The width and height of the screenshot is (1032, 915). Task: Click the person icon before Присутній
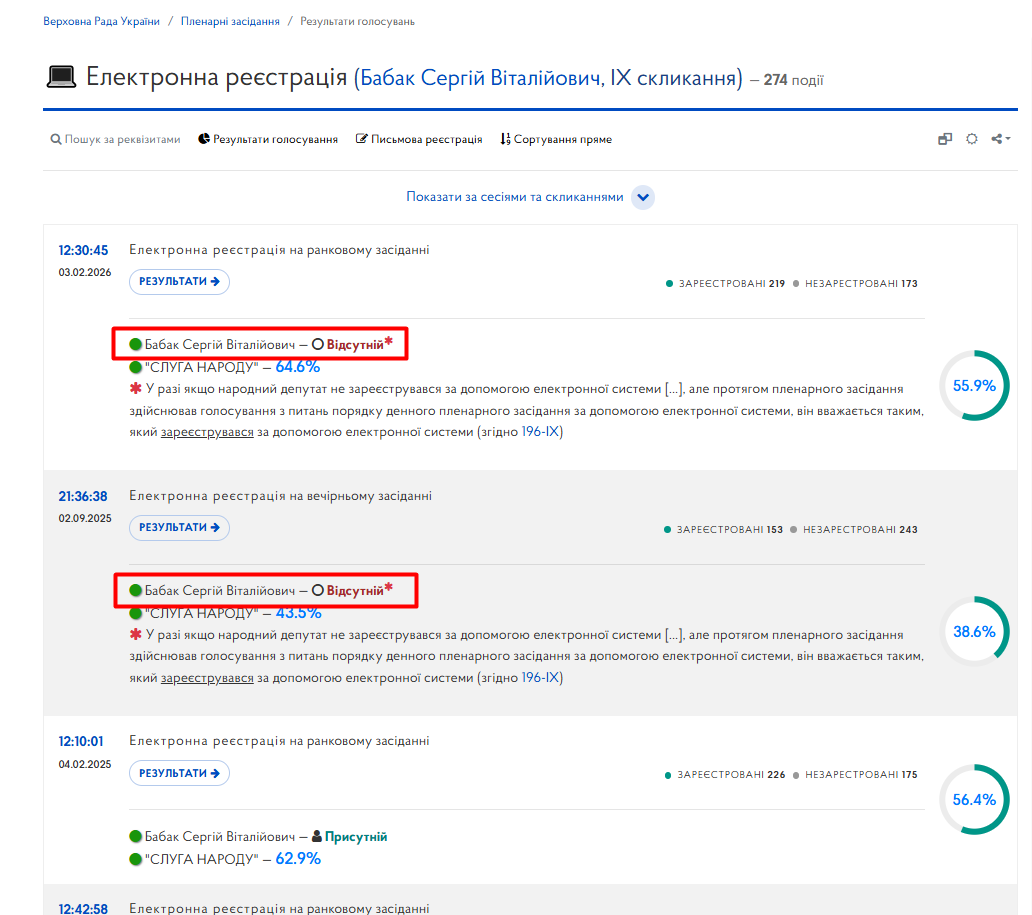pos(317,836)
